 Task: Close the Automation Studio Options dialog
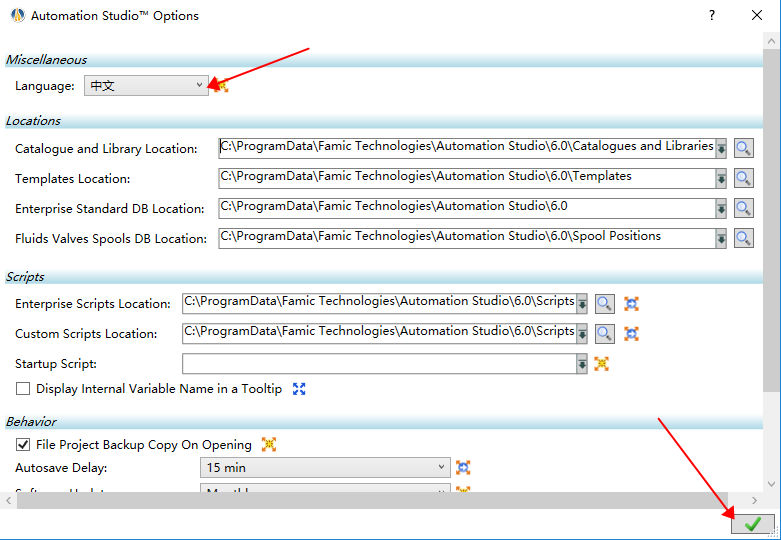tap(757, 15)
